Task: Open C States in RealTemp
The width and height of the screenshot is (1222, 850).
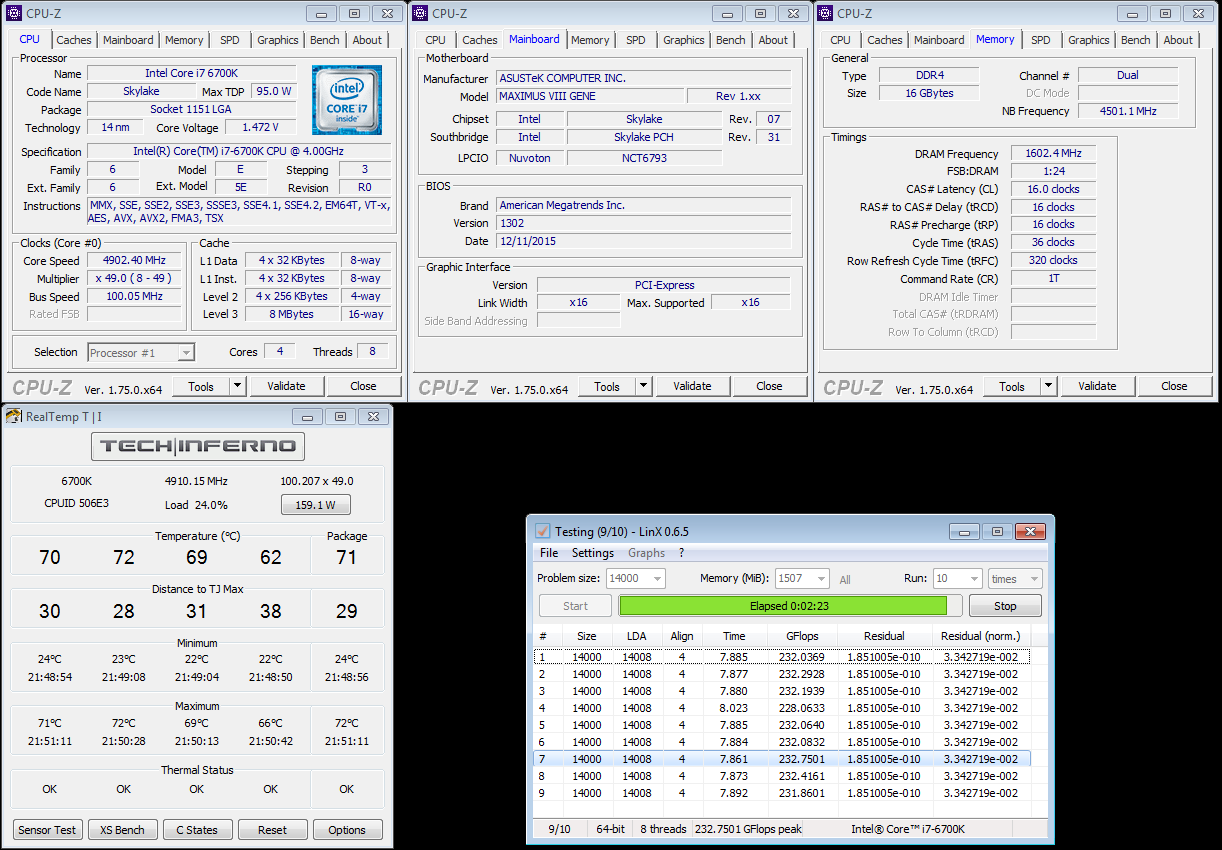Action: pyautogui.click(x=197, y=830)
